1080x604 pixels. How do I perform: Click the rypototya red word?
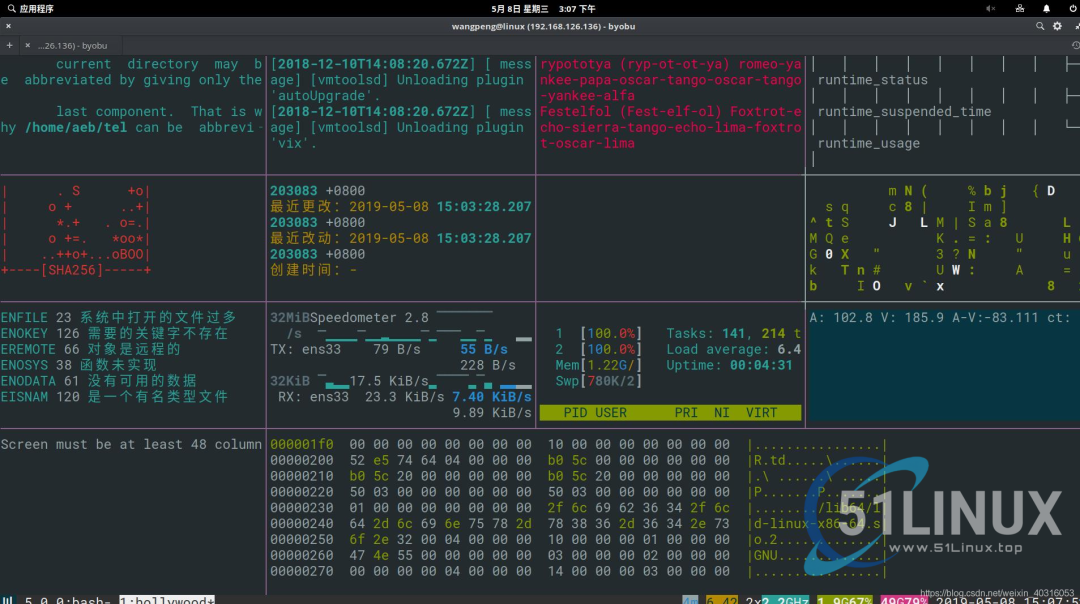[x=575, y=64]
